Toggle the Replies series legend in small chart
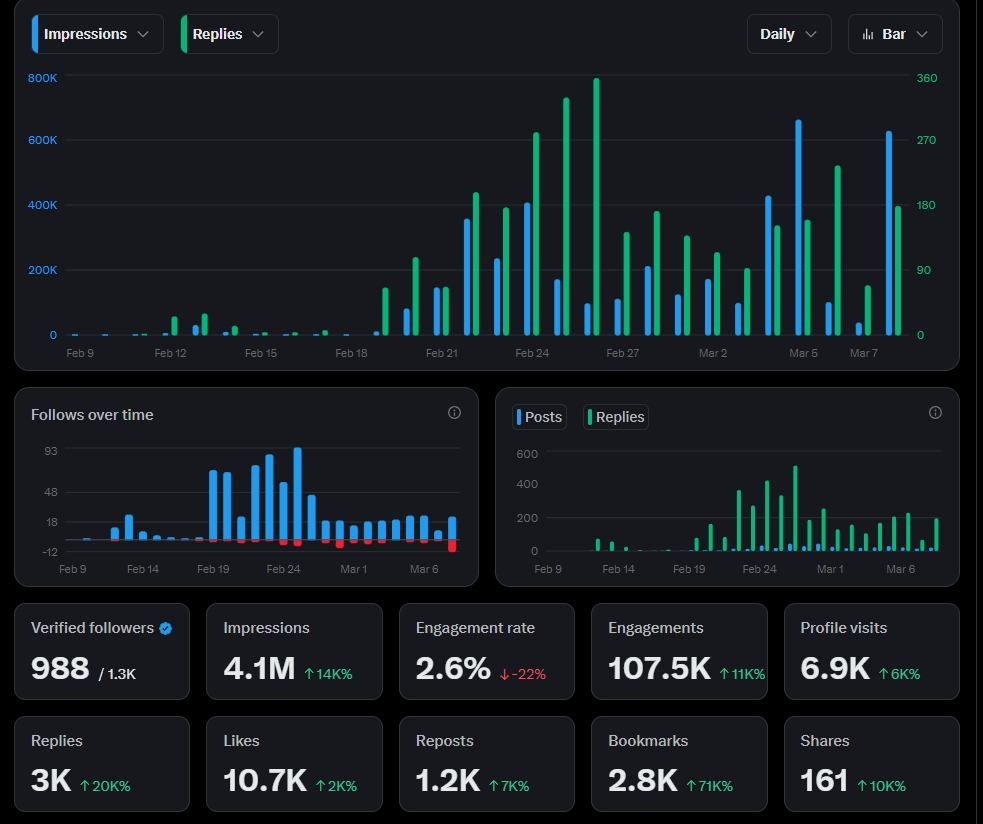Screen dimensions: 983x824 [x=616, y=417]
